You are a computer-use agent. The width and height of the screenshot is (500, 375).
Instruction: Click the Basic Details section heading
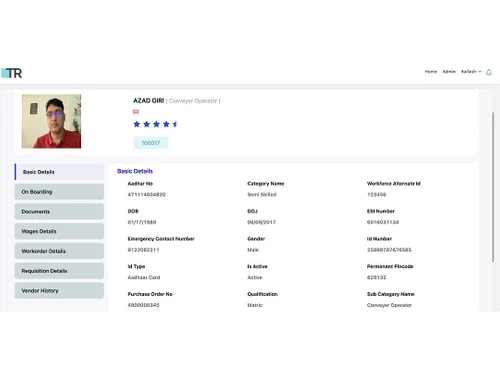click(x=135, y=171)
